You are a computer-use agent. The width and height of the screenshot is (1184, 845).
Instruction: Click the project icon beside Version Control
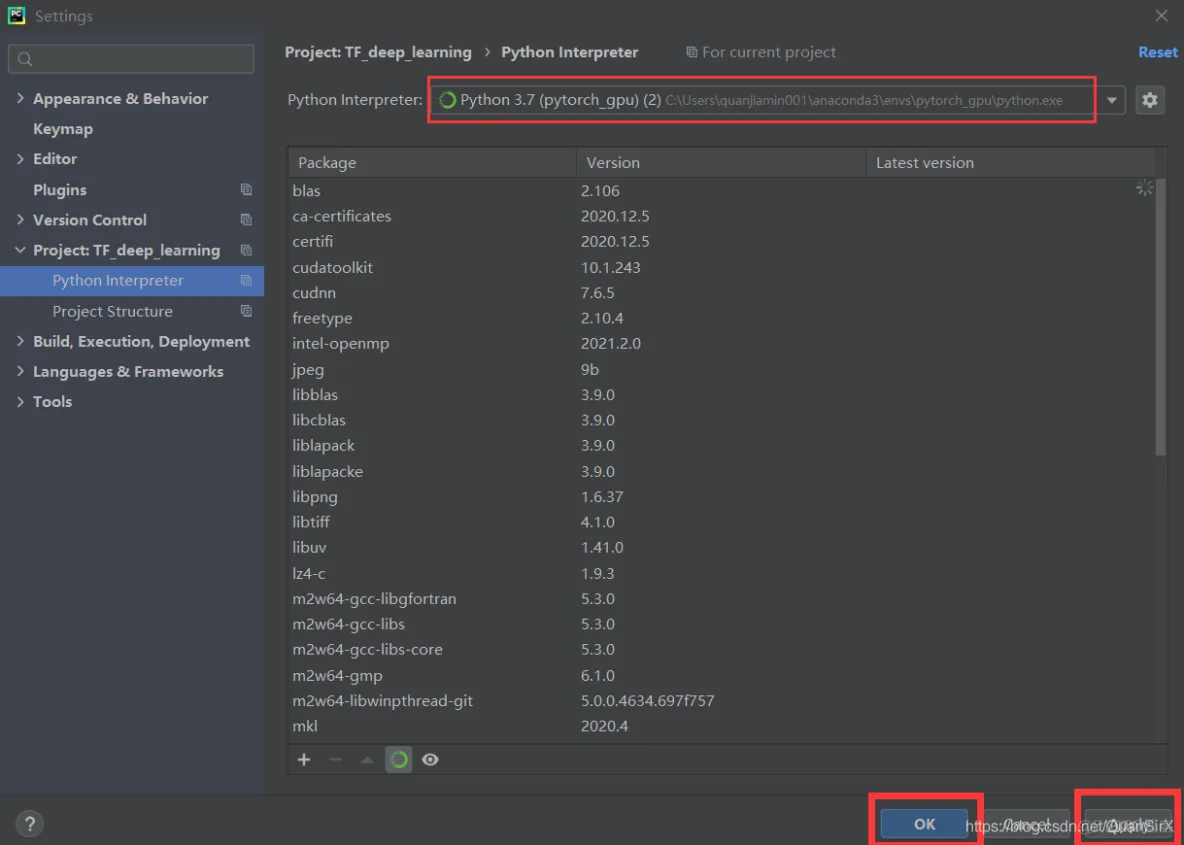click(x=246, y=220)
